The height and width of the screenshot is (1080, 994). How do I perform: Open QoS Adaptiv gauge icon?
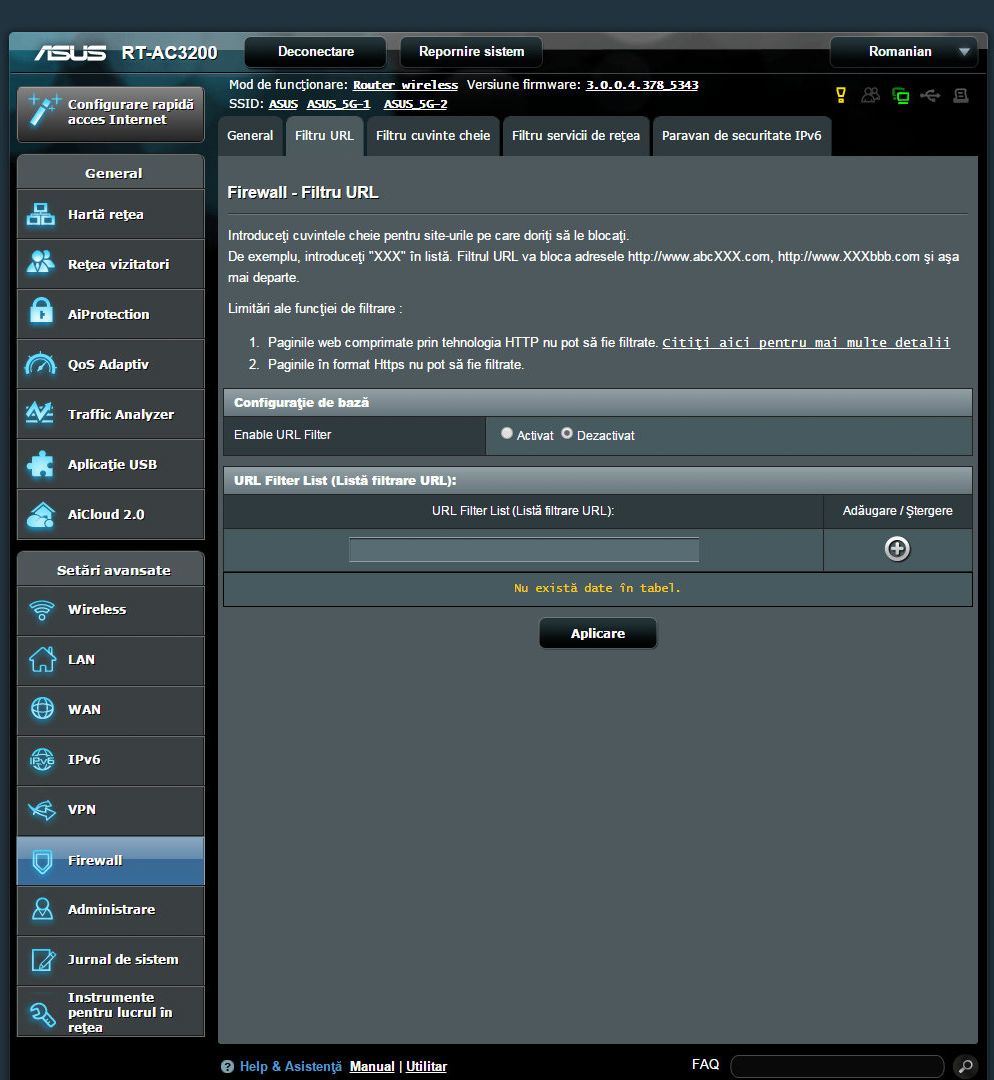(42, 364)
